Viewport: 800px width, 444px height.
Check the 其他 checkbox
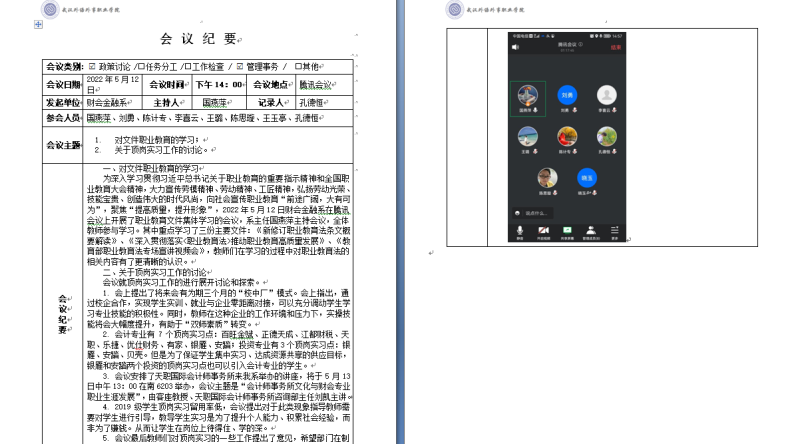point(298,66)
